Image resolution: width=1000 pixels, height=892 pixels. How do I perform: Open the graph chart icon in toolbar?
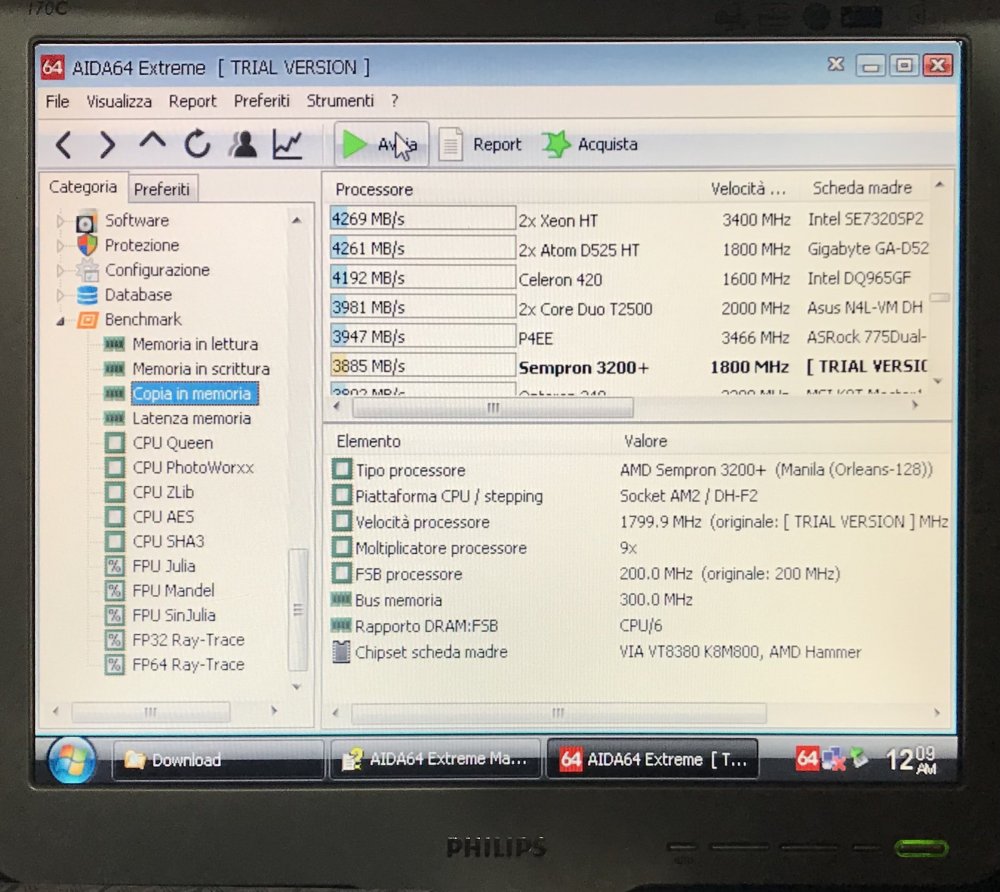pyautogui.click(x=287, y=145)
